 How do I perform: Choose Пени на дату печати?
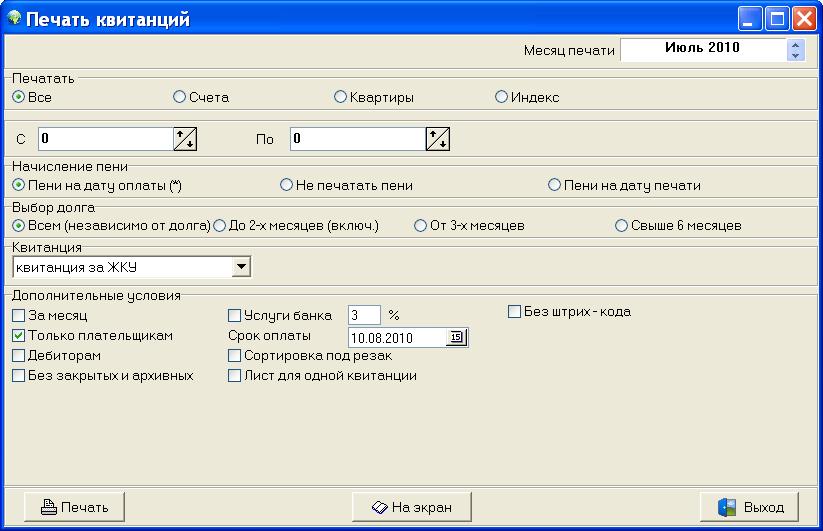click(555, 185)
